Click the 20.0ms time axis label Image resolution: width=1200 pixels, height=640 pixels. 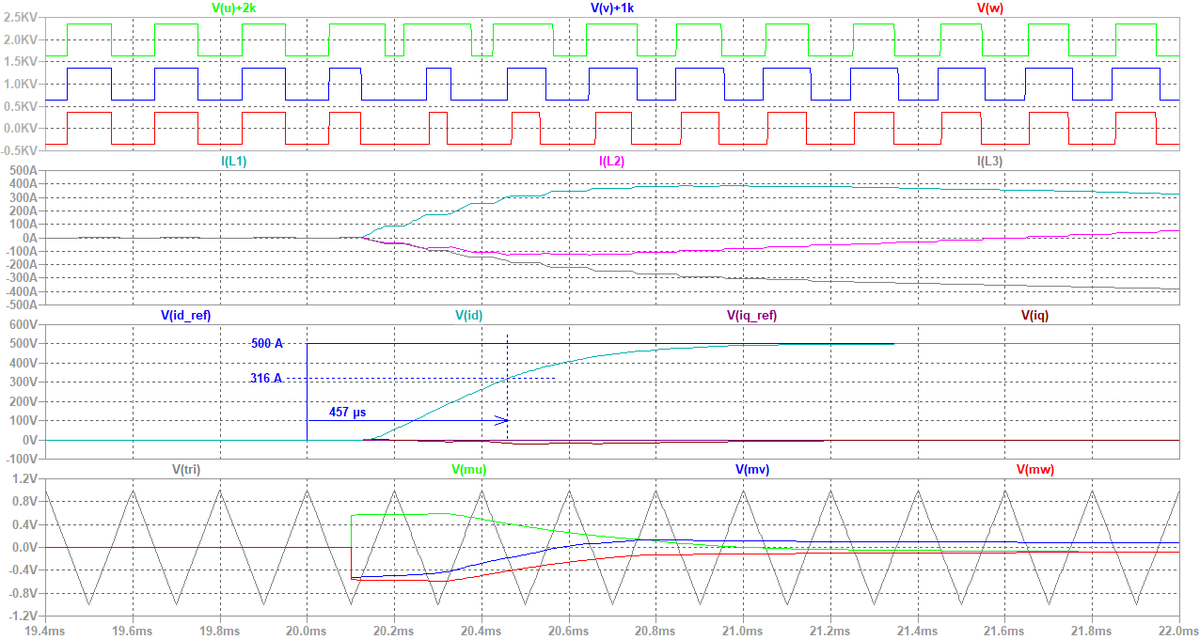coord(306,631)
